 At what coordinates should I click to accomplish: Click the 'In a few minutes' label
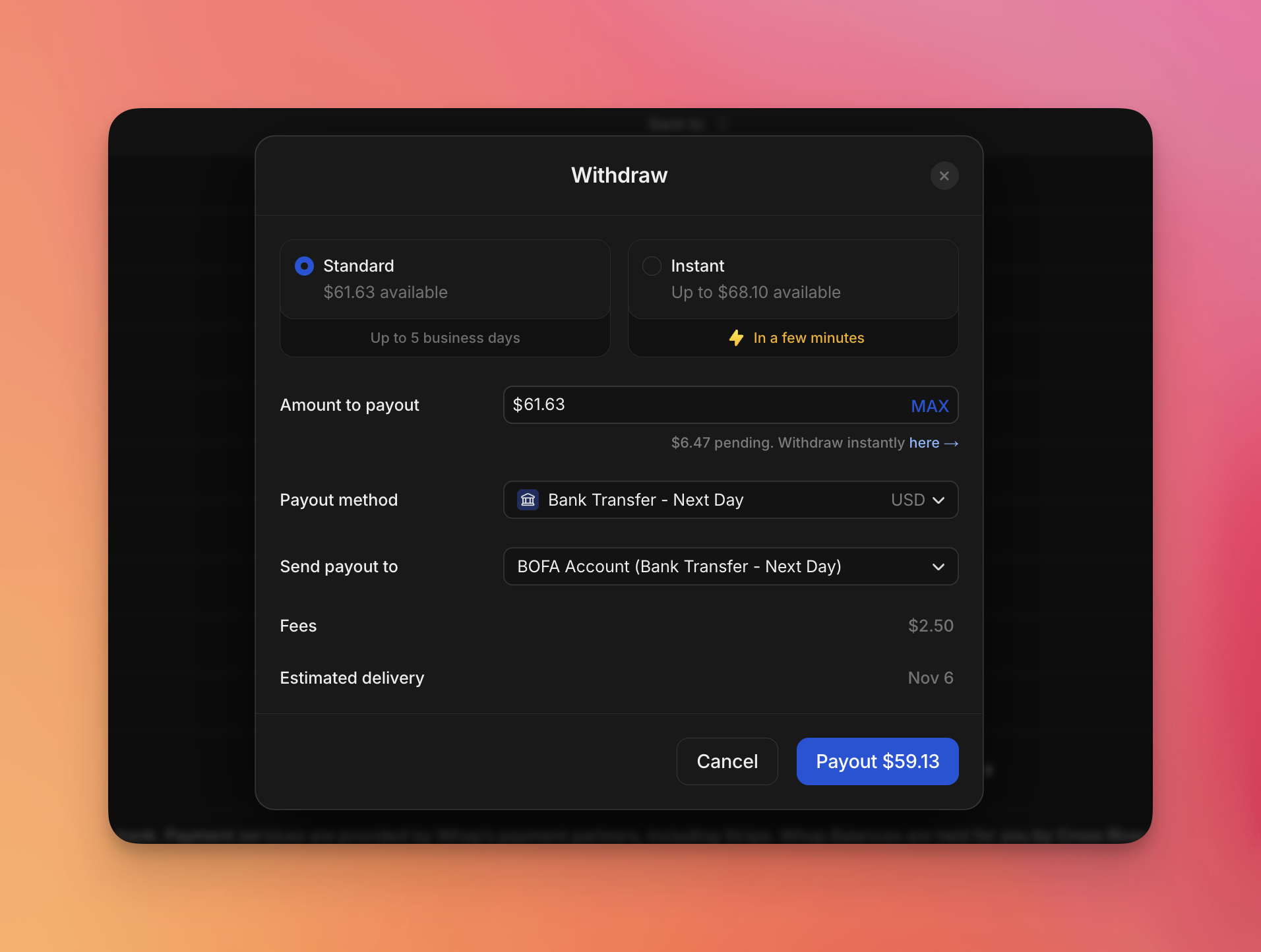point(808,338)
